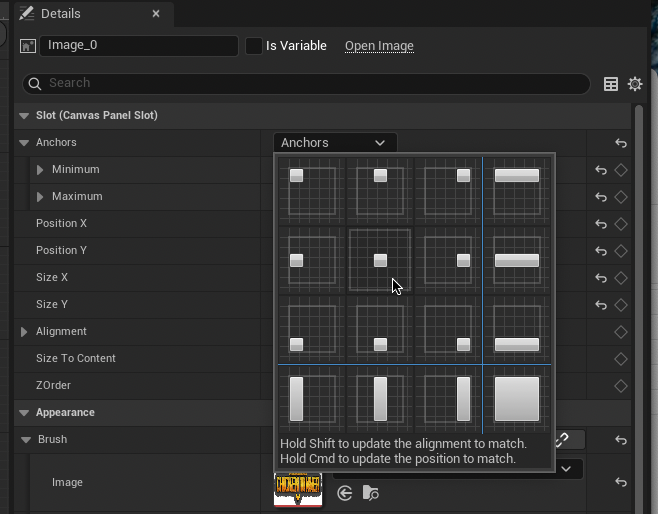Screen dimensions: 658x514
Task: Choose left vertical stretch anchor preset
Action: coord(311,399)
